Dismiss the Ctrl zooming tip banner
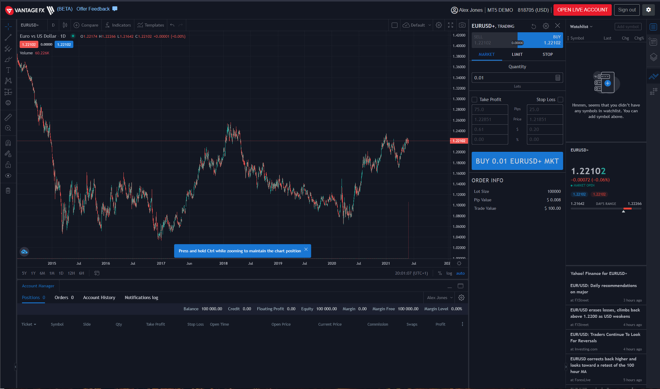This screenshot has height=389, width=660. pos(306,250)
